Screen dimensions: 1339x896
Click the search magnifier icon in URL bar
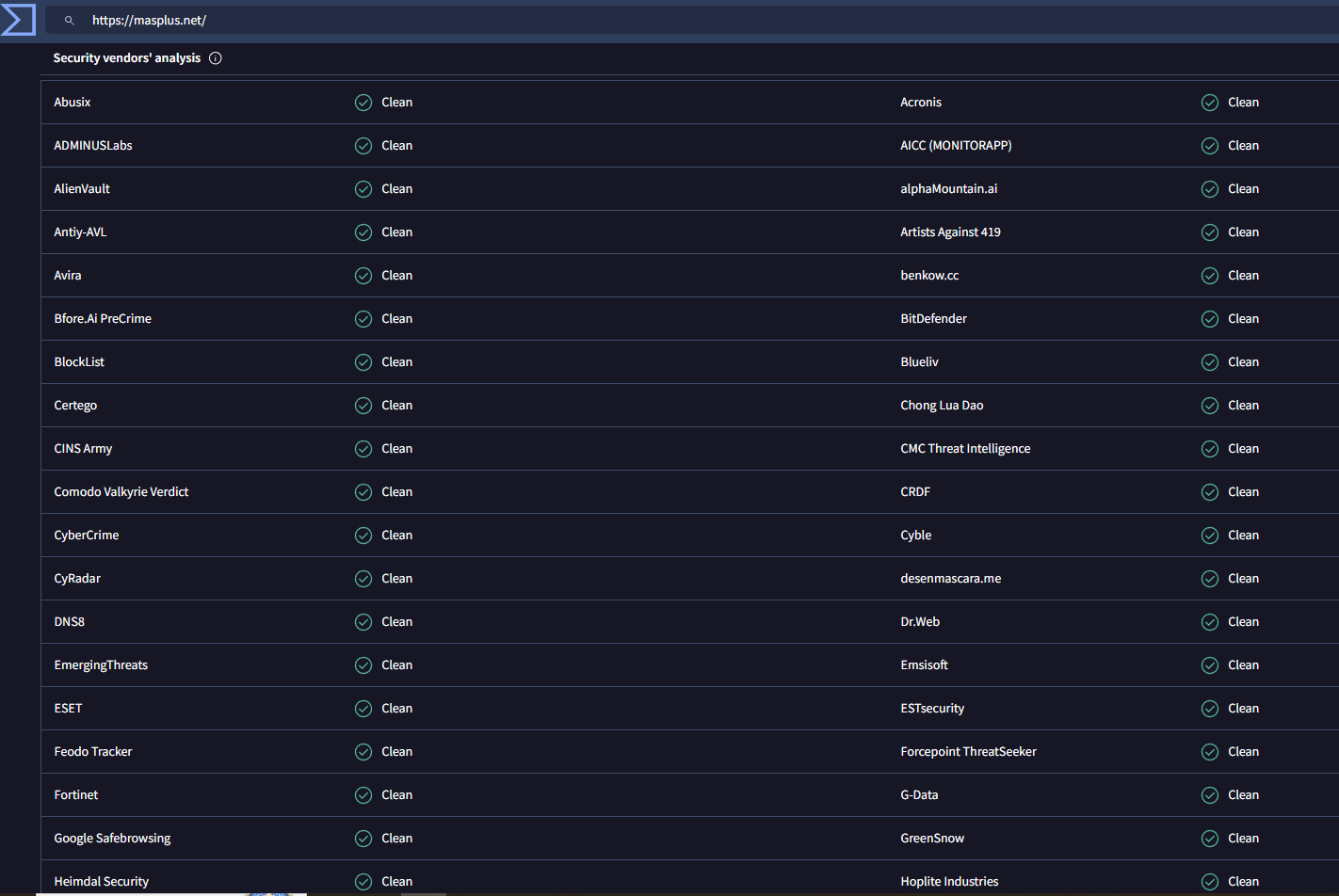click(x=69, y=20)
